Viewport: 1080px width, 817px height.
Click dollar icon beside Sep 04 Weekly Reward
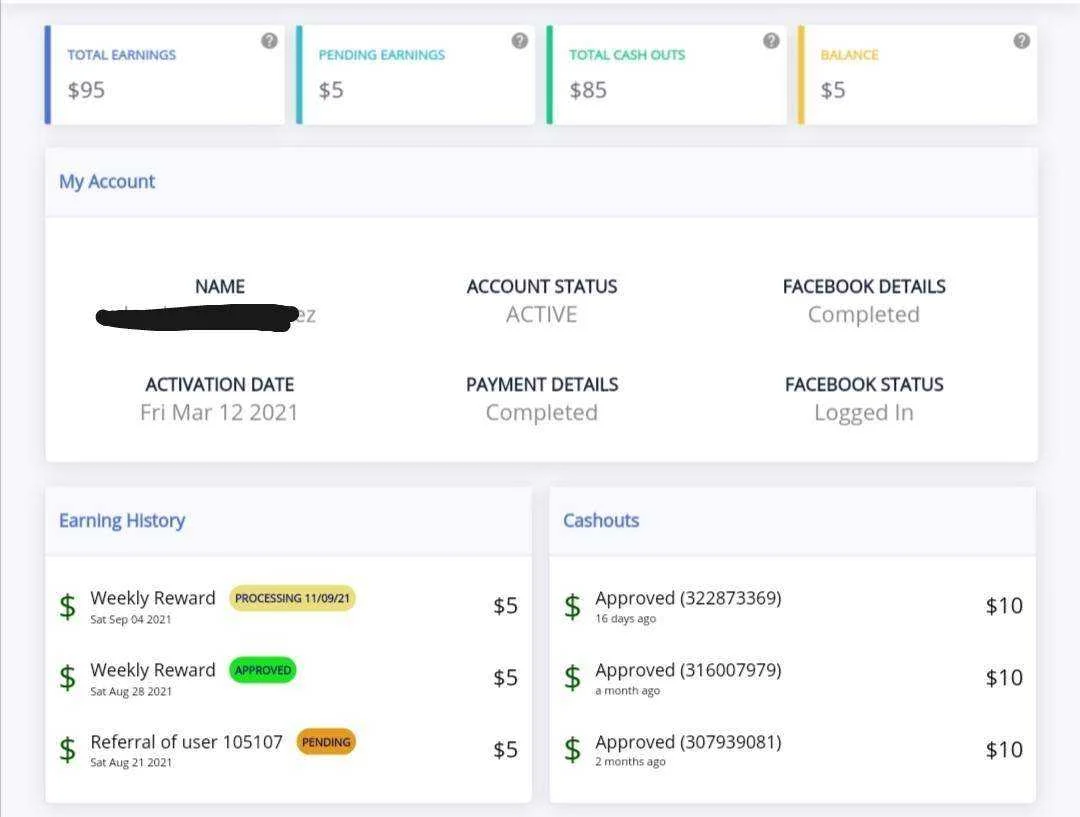pyautogui.click(x=68, y=607)
